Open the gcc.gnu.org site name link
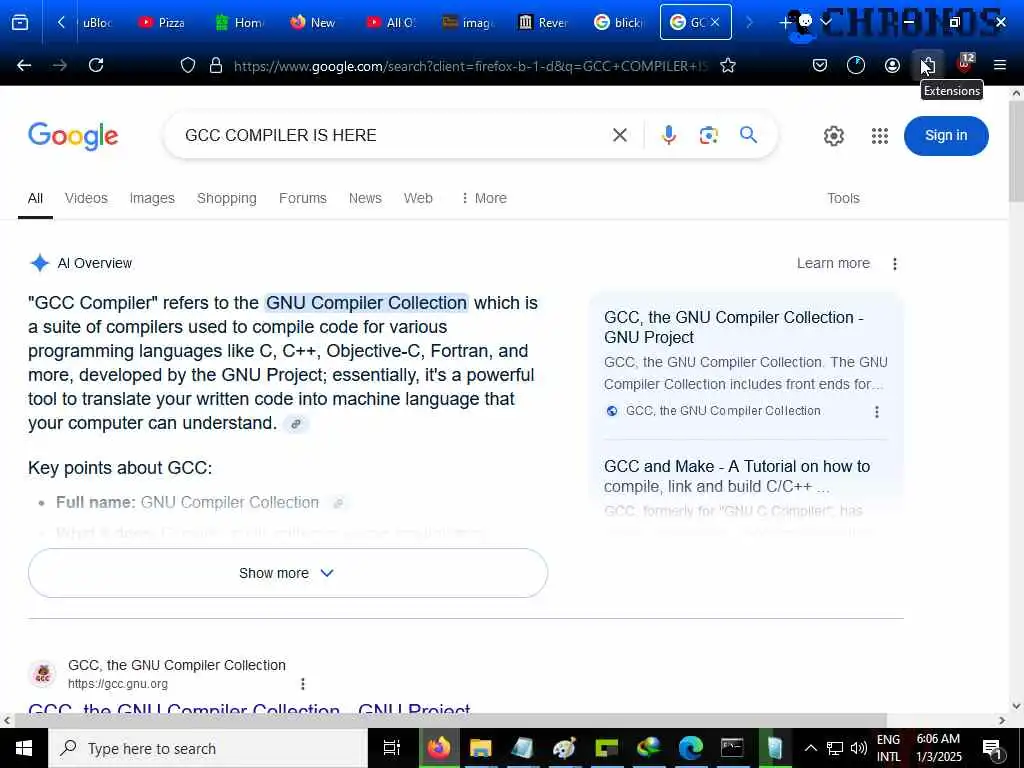Image resolution: width=1024 pixels, height=768 pixels. 176,665
